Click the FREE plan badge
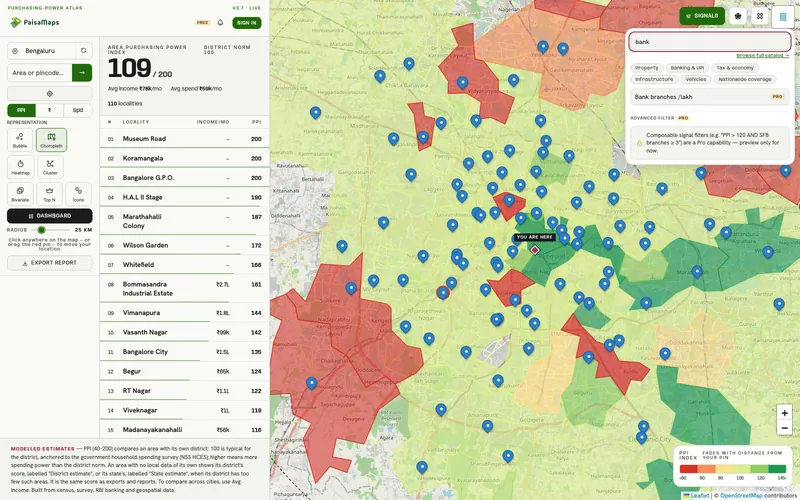 [x=203, y=22]
